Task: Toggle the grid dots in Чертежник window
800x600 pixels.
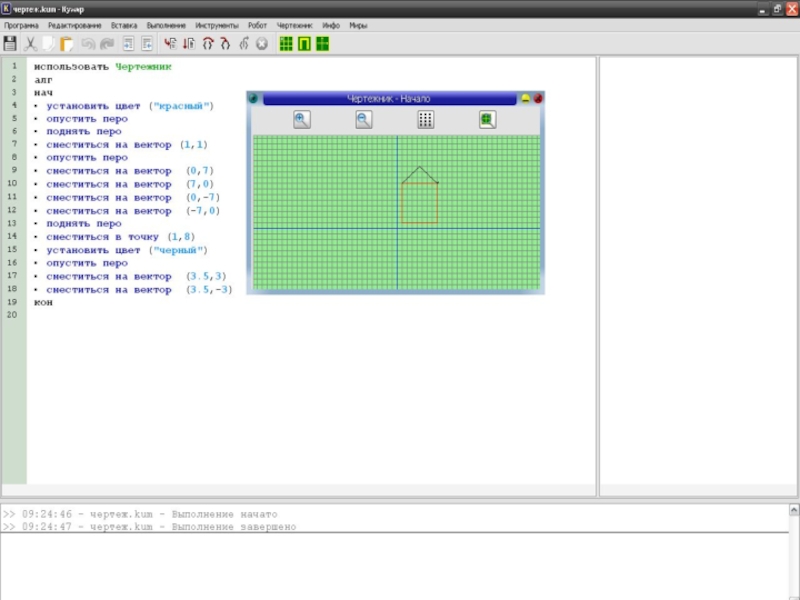Action: coord(426,120)
